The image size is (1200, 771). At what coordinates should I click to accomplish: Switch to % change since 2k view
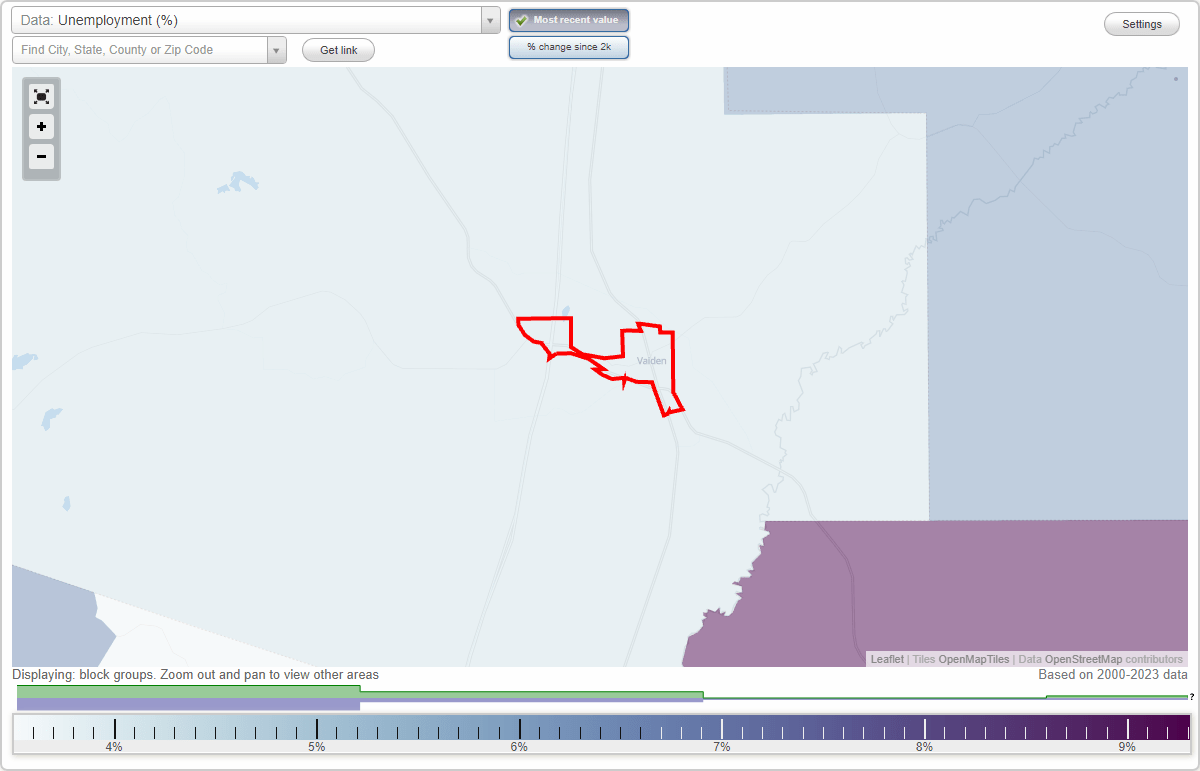569,46
